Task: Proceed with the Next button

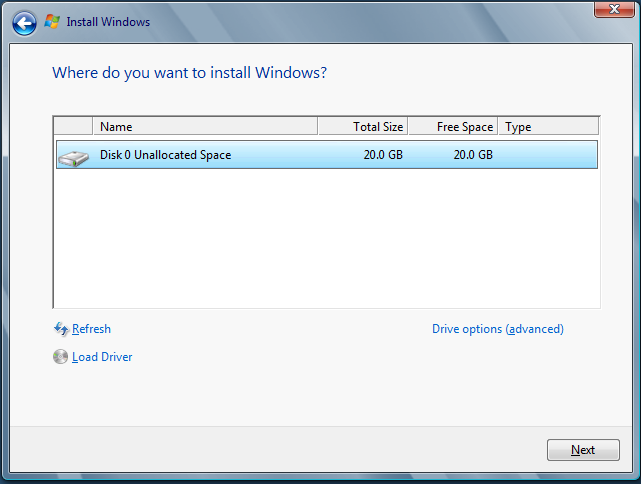Action: (583, 450)
